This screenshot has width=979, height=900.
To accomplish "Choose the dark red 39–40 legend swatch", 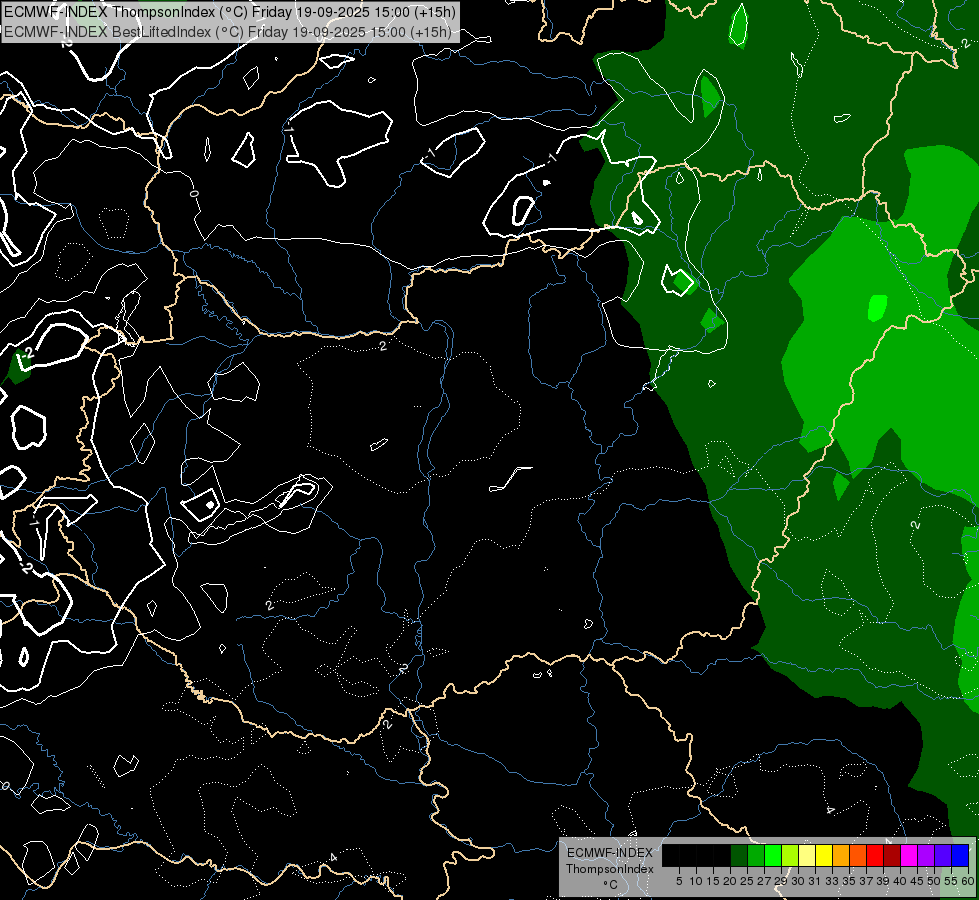I will point(892,855).
